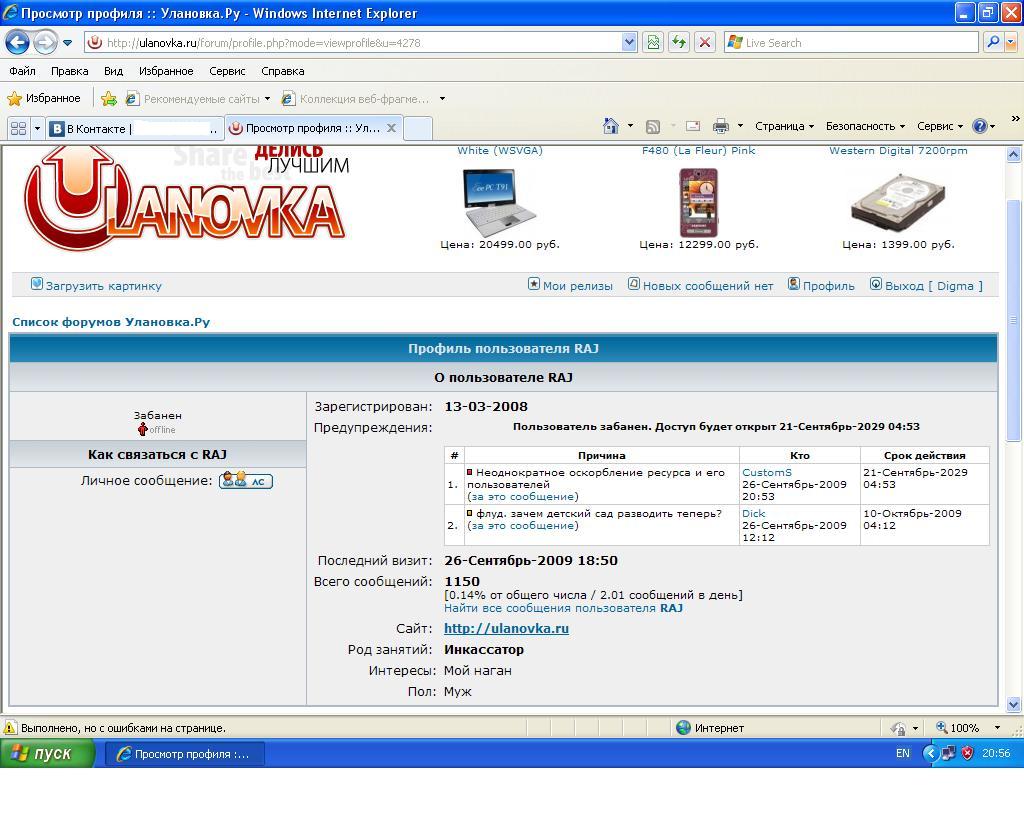Expand the address bar dropdown arrow
The height and width of the screenshot is (839, 1024).
pos(629,42)
